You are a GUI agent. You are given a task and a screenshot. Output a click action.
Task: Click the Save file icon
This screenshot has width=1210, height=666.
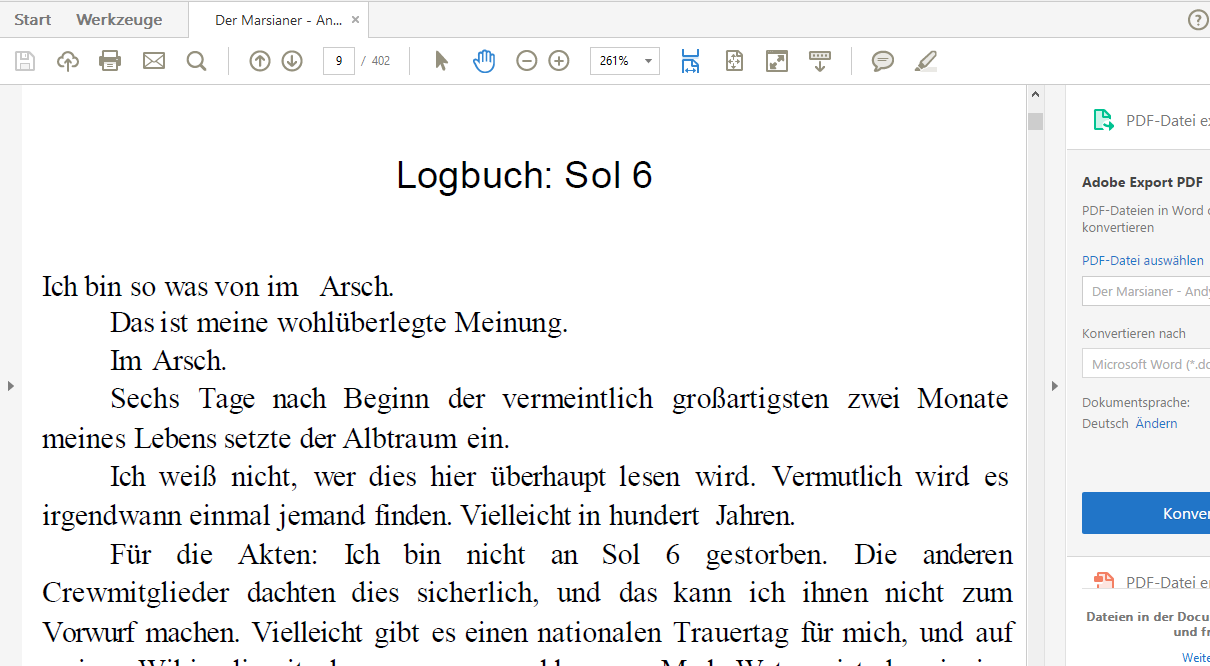[x=25, y=61]
